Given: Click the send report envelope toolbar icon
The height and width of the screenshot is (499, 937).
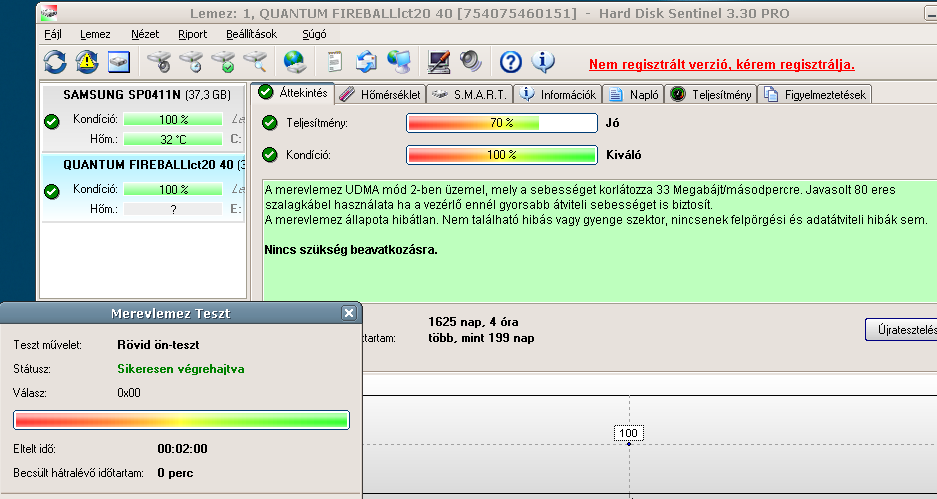Looking at the screenshot, I should [x=366, y=62].
